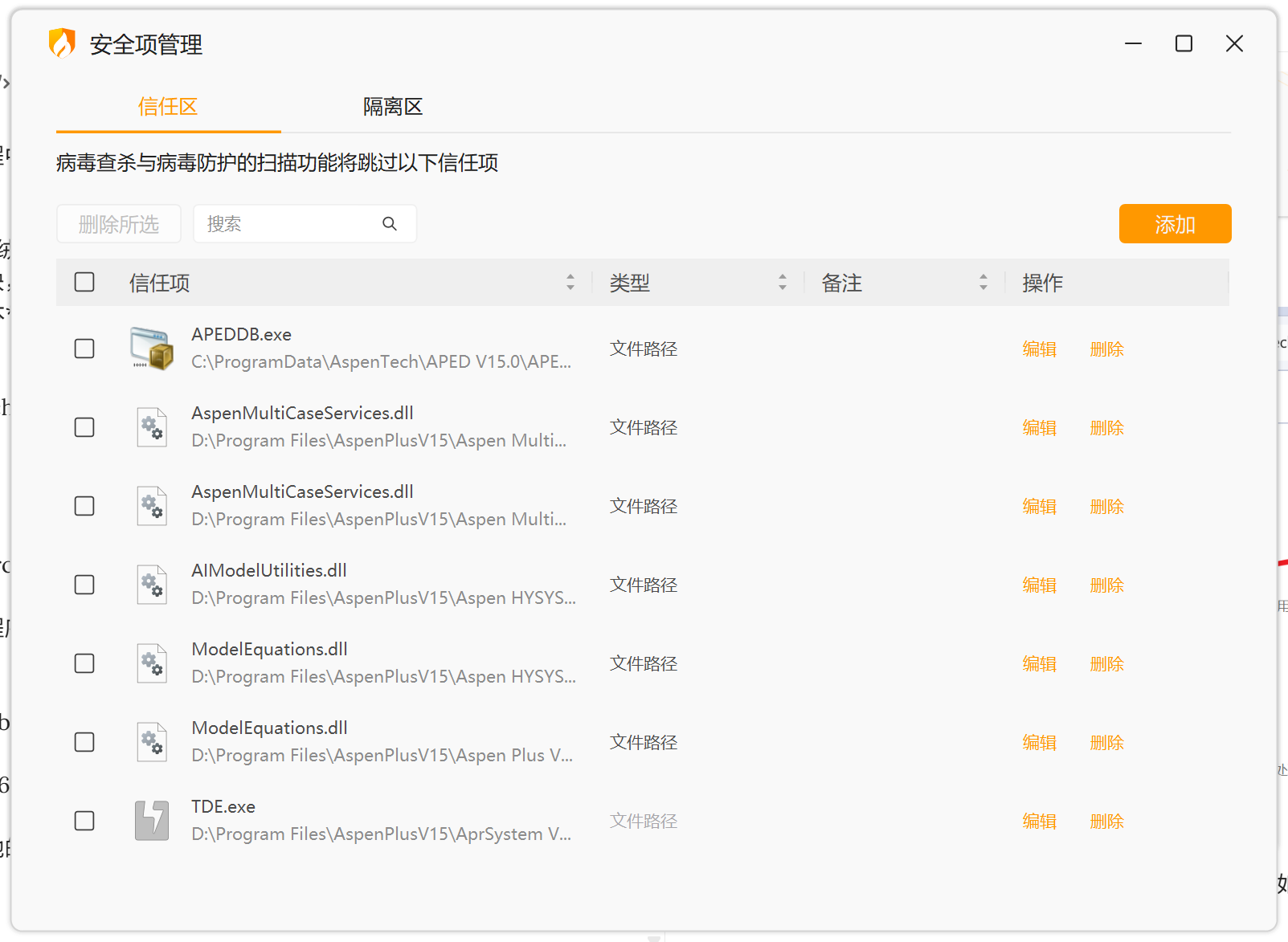Screen dimensions: 1288x942
Task: Select the checkbox beside TDE.exe
Action: click(x=84, y=821)
